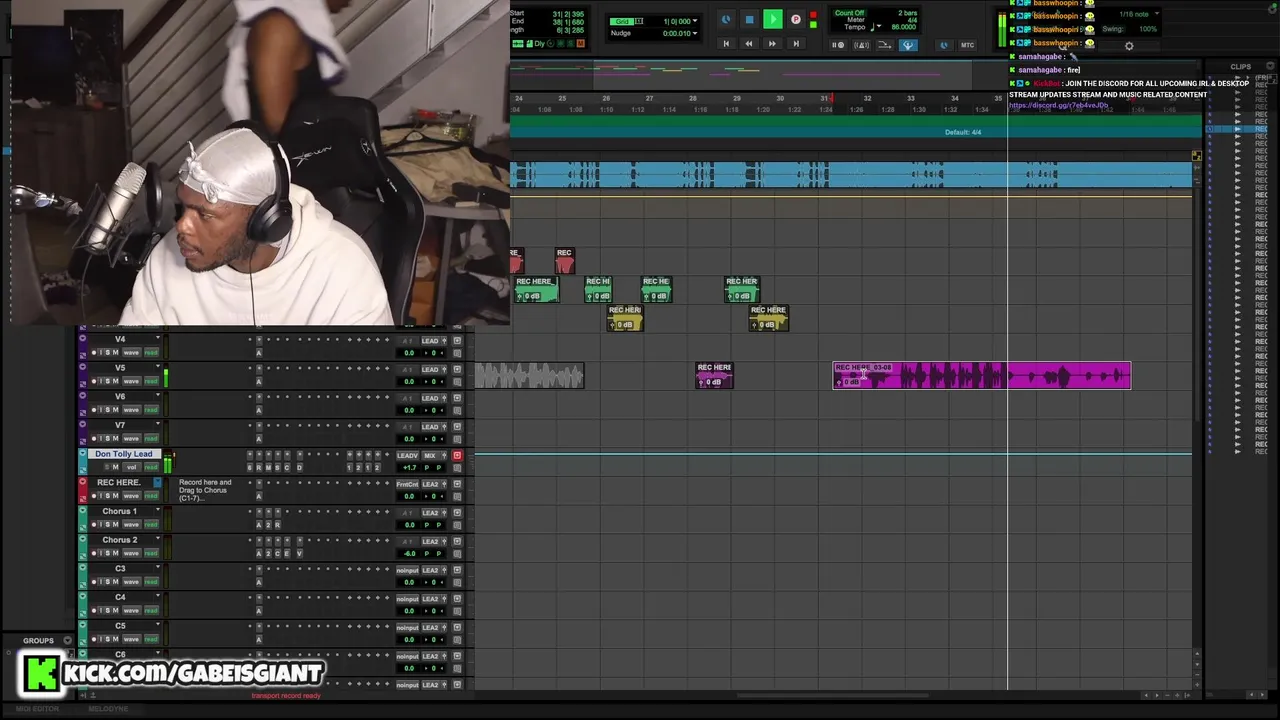This screenshot has height=720, width=1280.
Task: Toggle the metronome click icon
Action: (x=861, y=45)
